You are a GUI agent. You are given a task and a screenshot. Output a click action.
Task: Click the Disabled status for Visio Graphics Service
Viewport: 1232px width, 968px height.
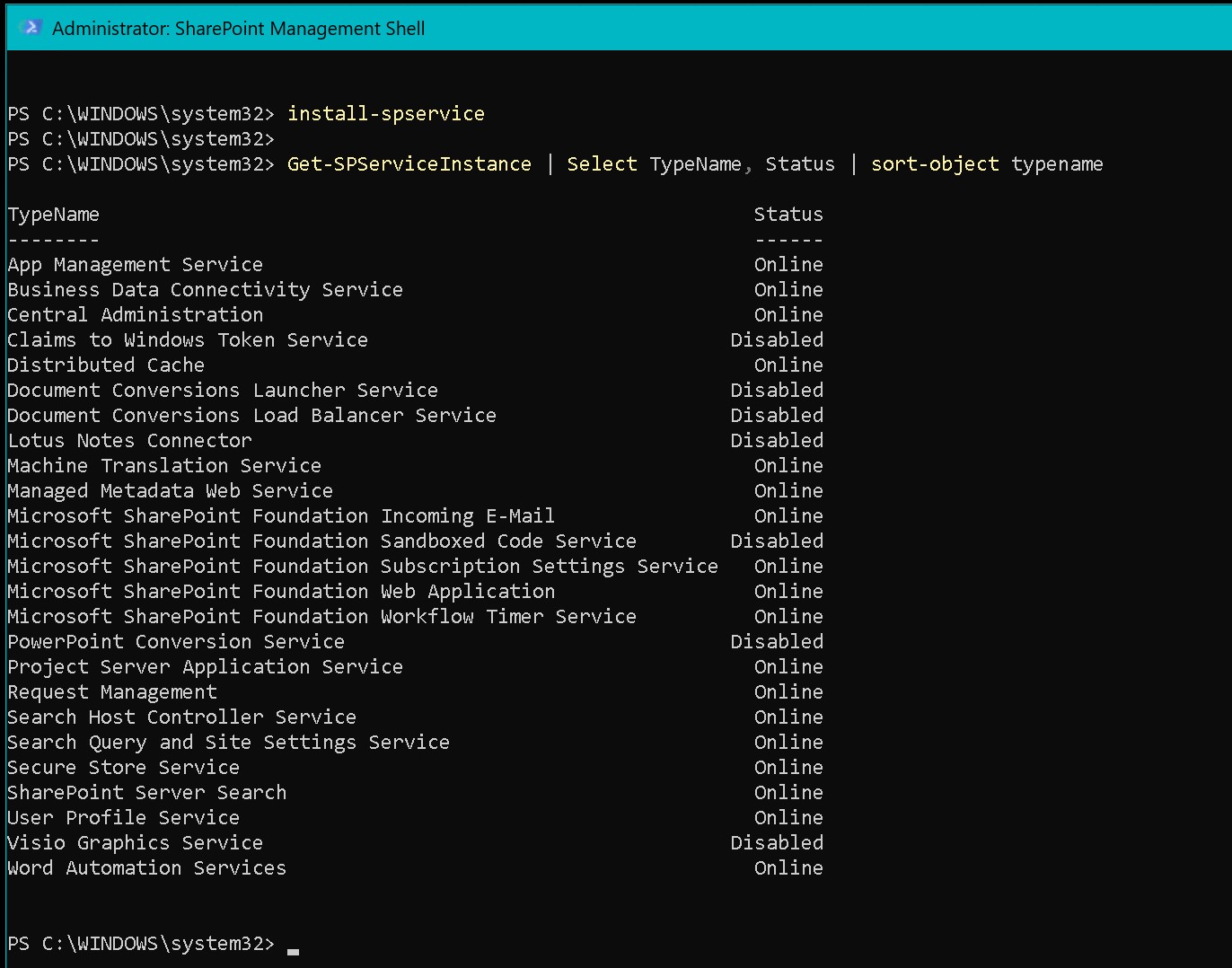pyautogui.click(x=777, y=843)
